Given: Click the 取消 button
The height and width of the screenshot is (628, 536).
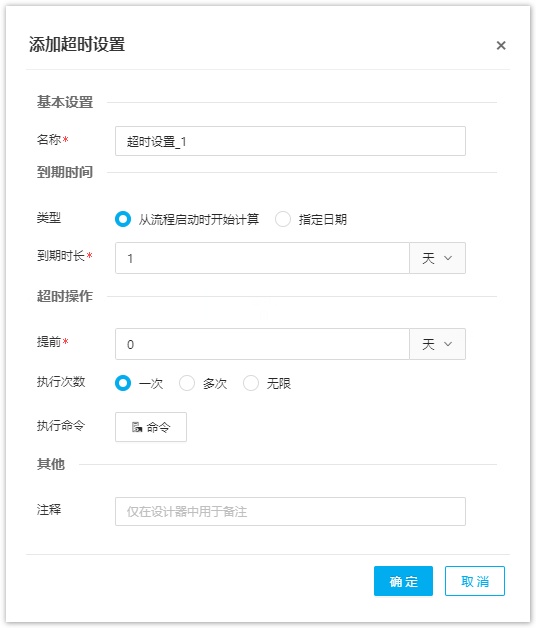Looking at the screenshot, I should [x=475, y=581].
